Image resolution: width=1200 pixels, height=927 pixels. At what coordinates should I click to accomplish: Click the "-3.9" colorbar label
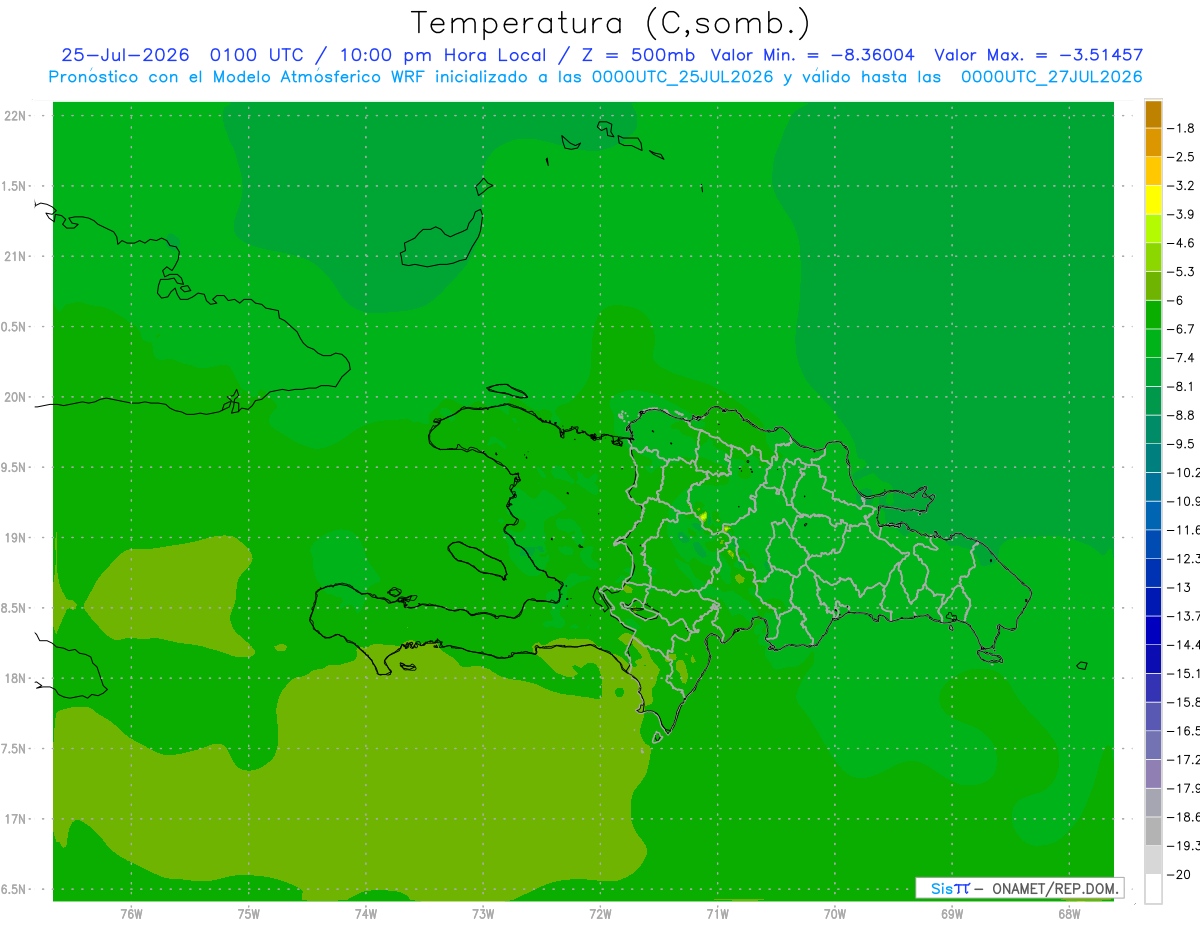(1183, 214)
